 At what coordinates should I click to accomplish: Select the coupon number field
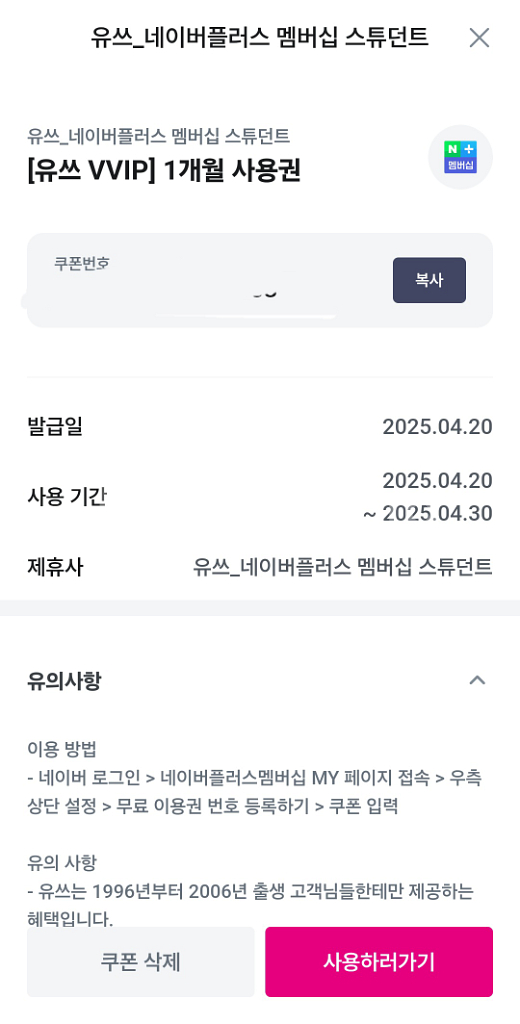pos(260,280)
